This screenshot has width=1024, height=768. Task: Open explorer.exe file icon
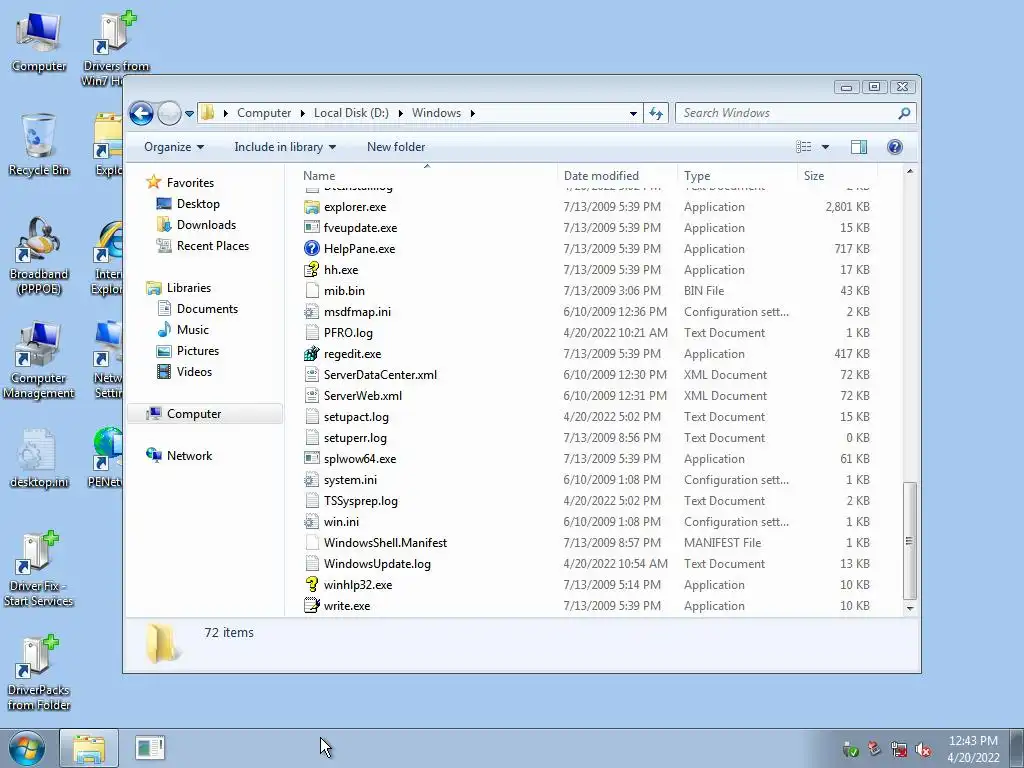pyautogui.click(x=312, y=207)
